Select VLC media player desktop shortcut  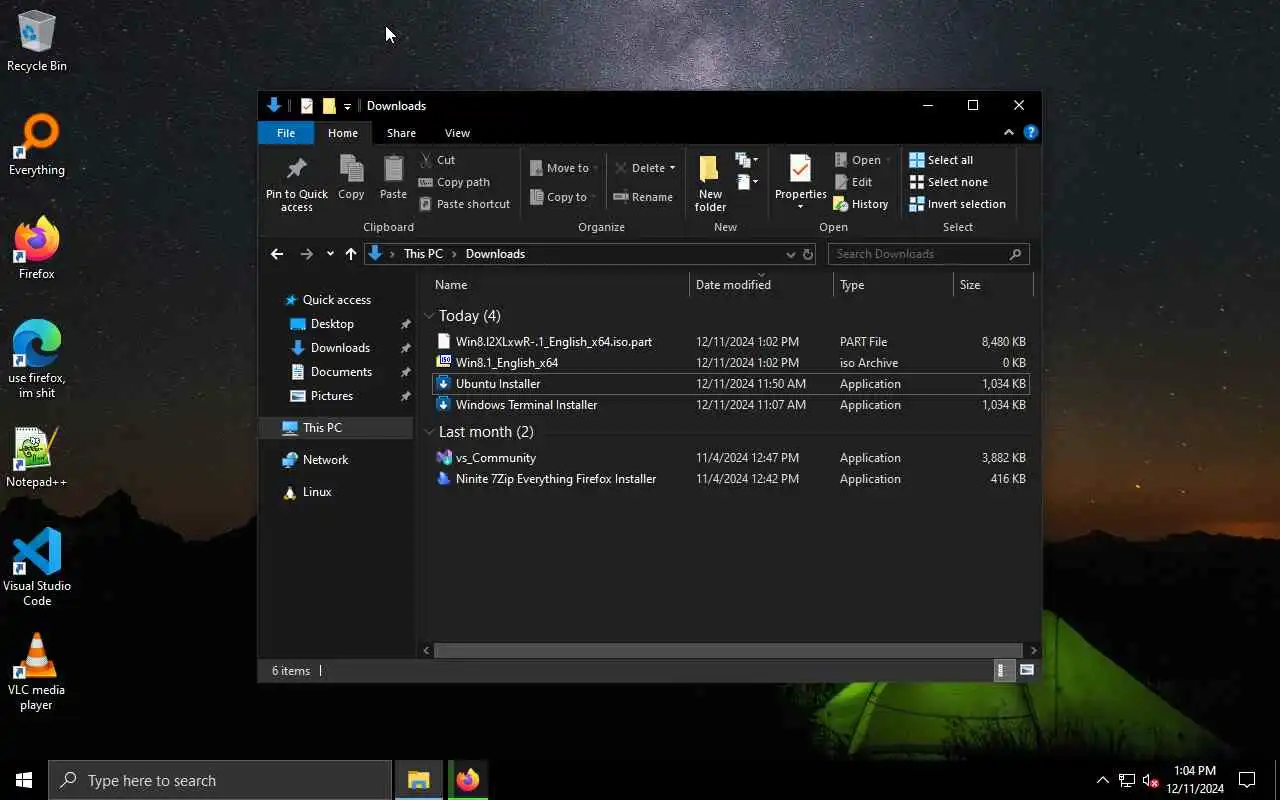[37, 672]
